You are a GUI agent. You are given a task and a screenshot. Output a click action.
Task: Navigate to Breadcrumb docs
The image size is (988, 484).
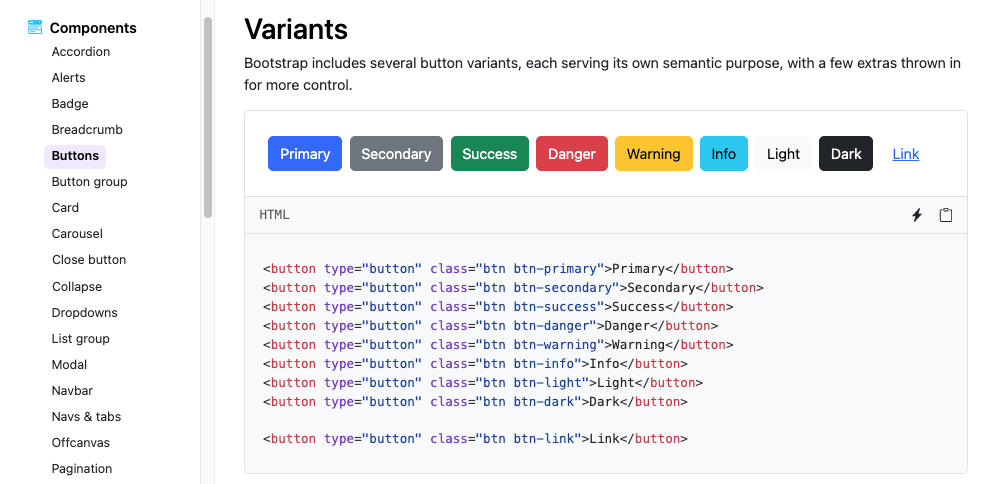(x=87, y=130)
